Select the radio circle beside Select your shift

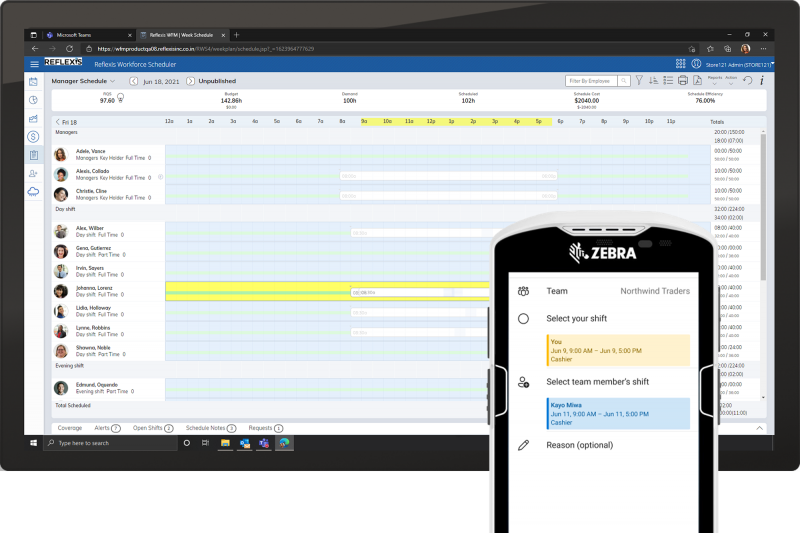(523, 319)
